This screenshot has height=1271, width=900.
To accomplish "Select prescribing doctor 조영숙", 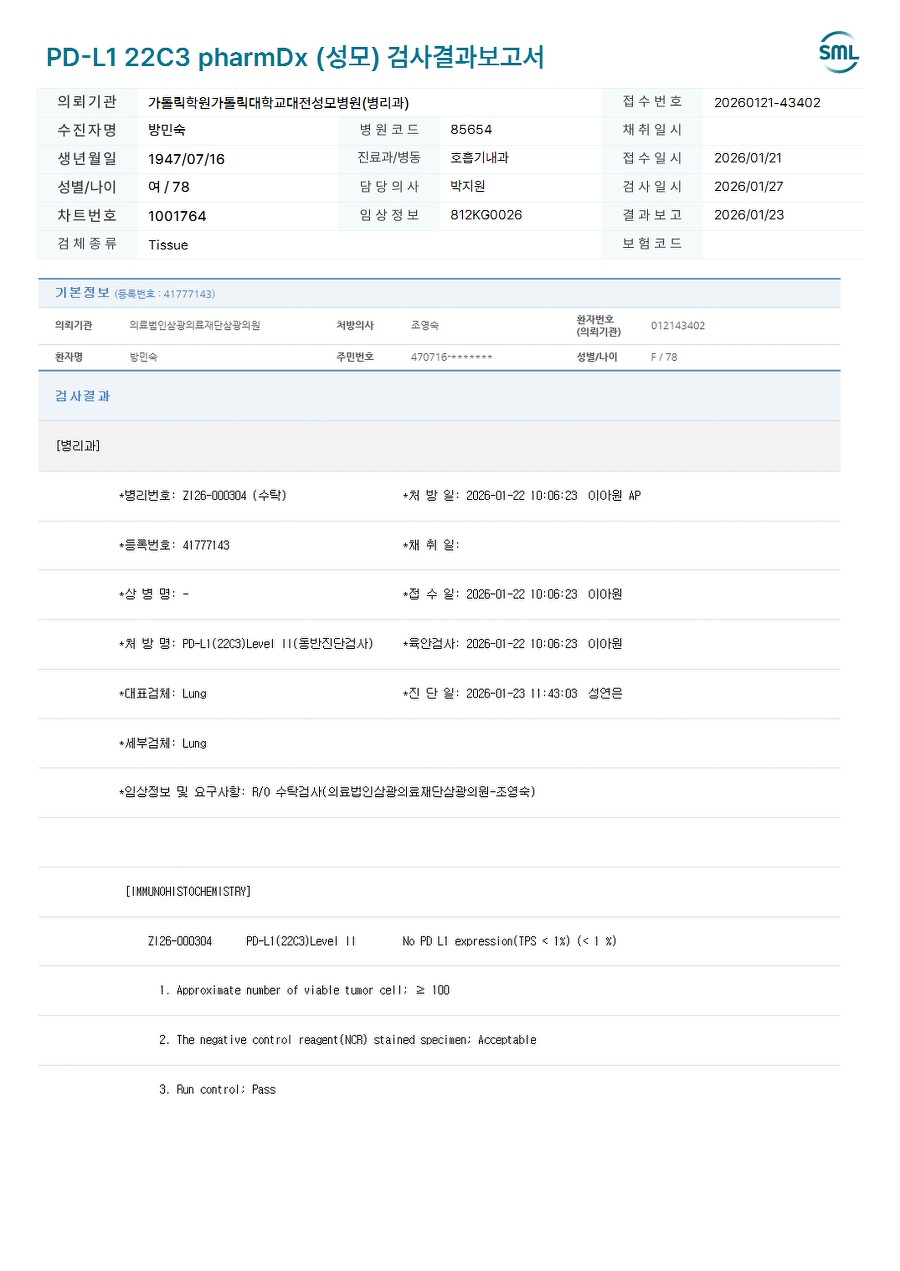I will 425,326.
